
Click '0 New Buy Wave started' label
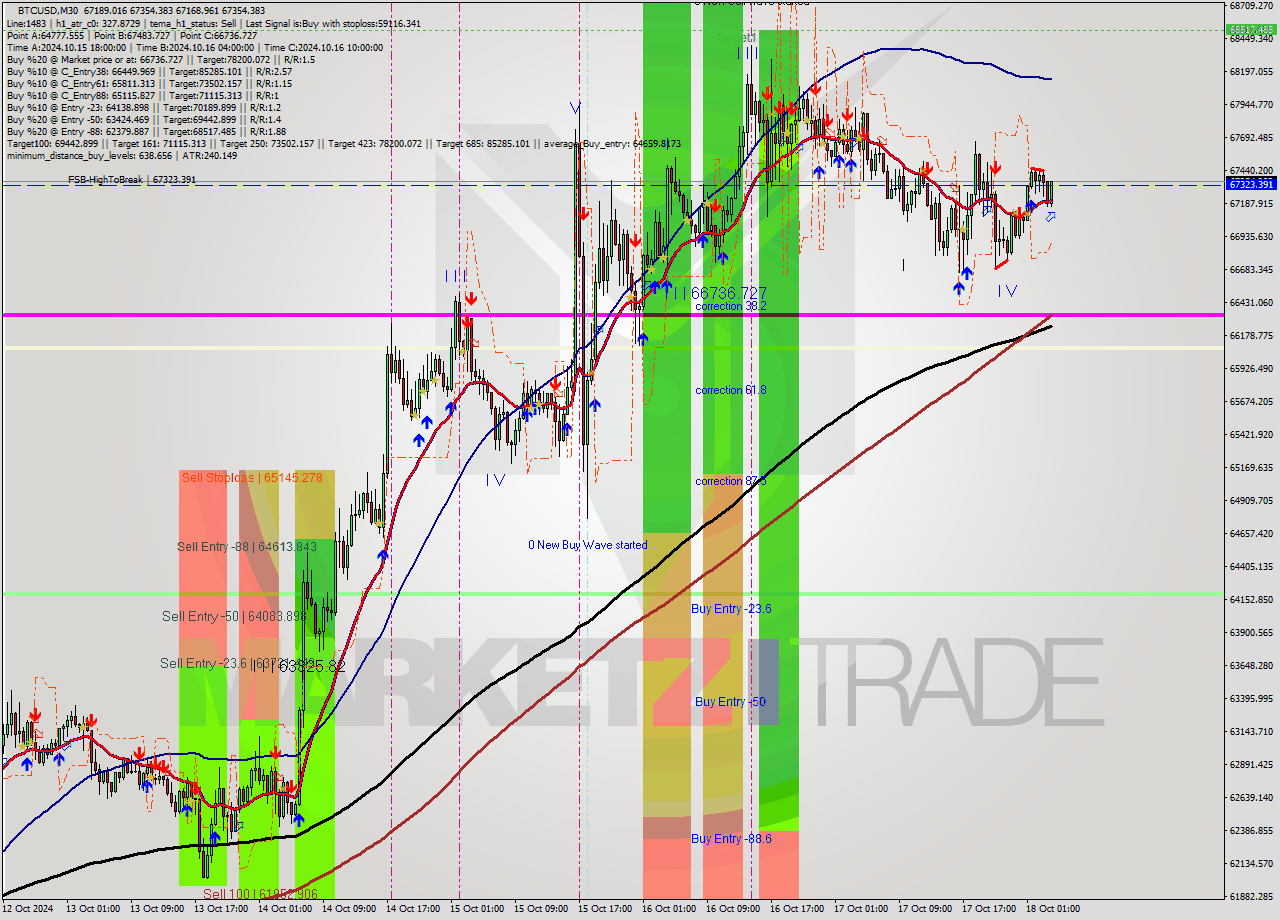point(587,545)
